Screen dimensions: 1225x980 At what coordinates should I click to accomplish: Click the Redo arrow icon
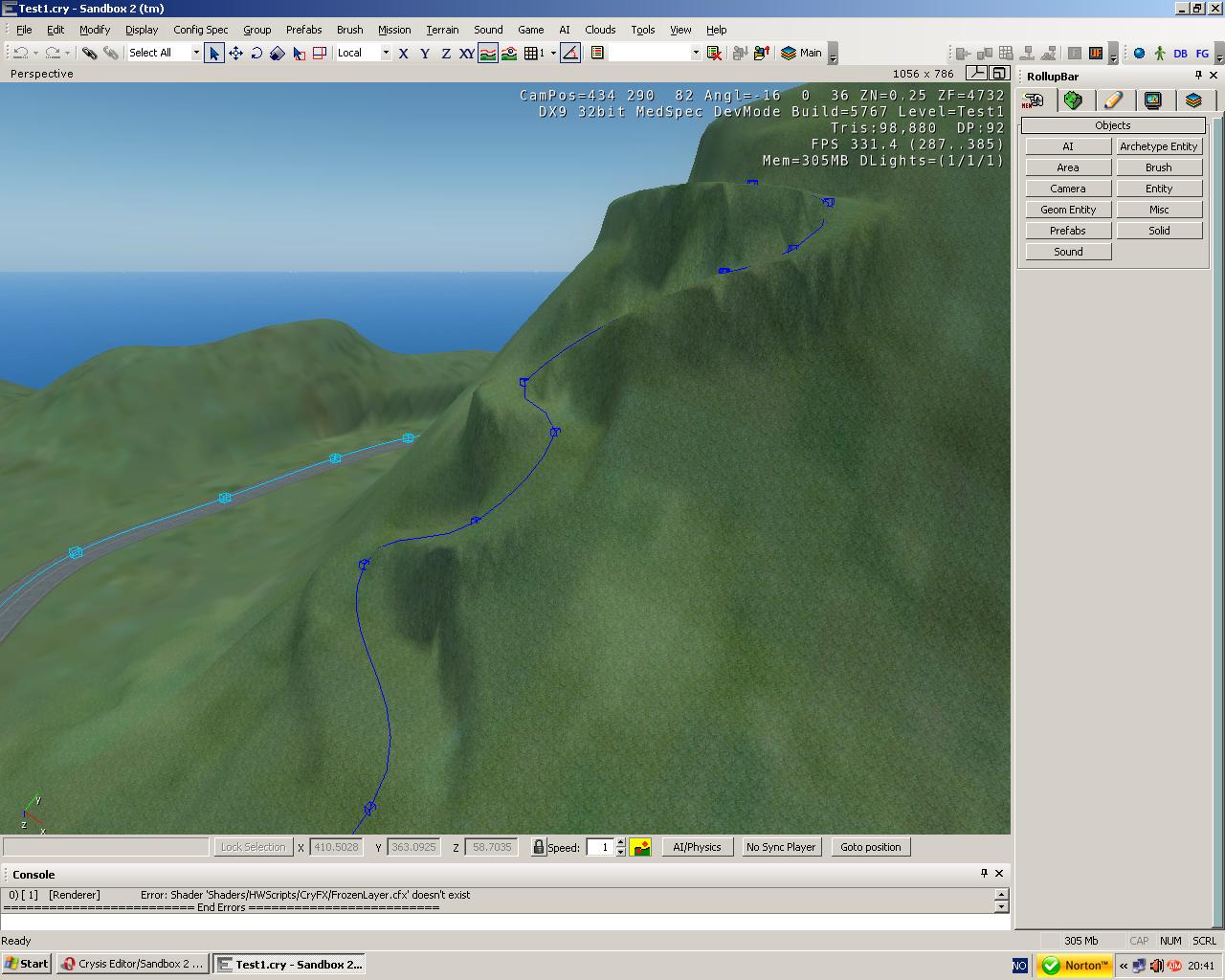pyautogui.click(x=53, y=53)
